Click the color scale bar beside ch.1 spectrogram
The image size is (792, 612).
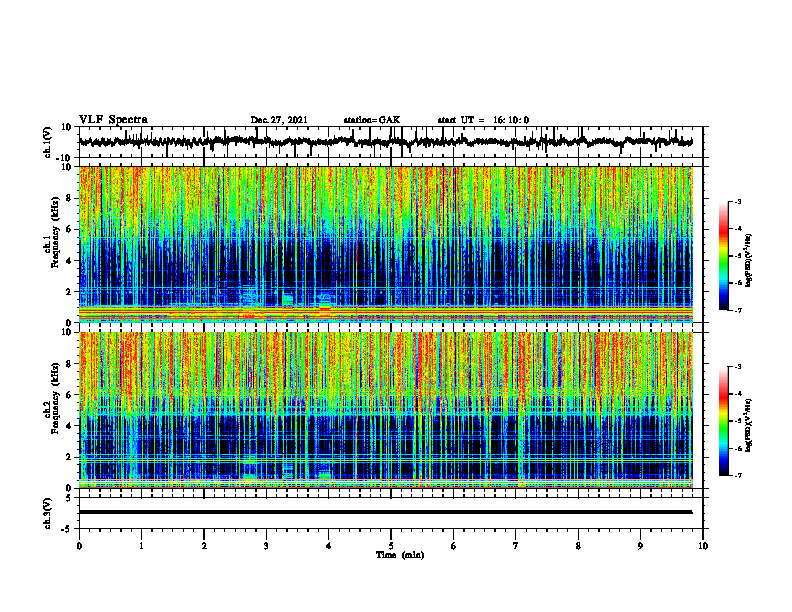pyautogui.click(x=724, y=256)
